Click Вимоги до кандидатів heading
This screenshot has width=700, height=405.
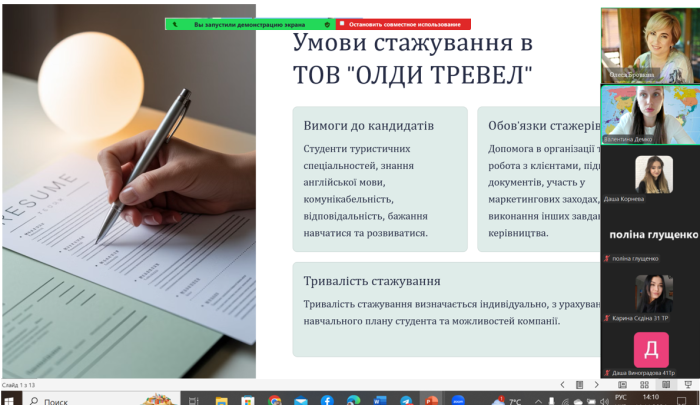click(x=368, y=125)
